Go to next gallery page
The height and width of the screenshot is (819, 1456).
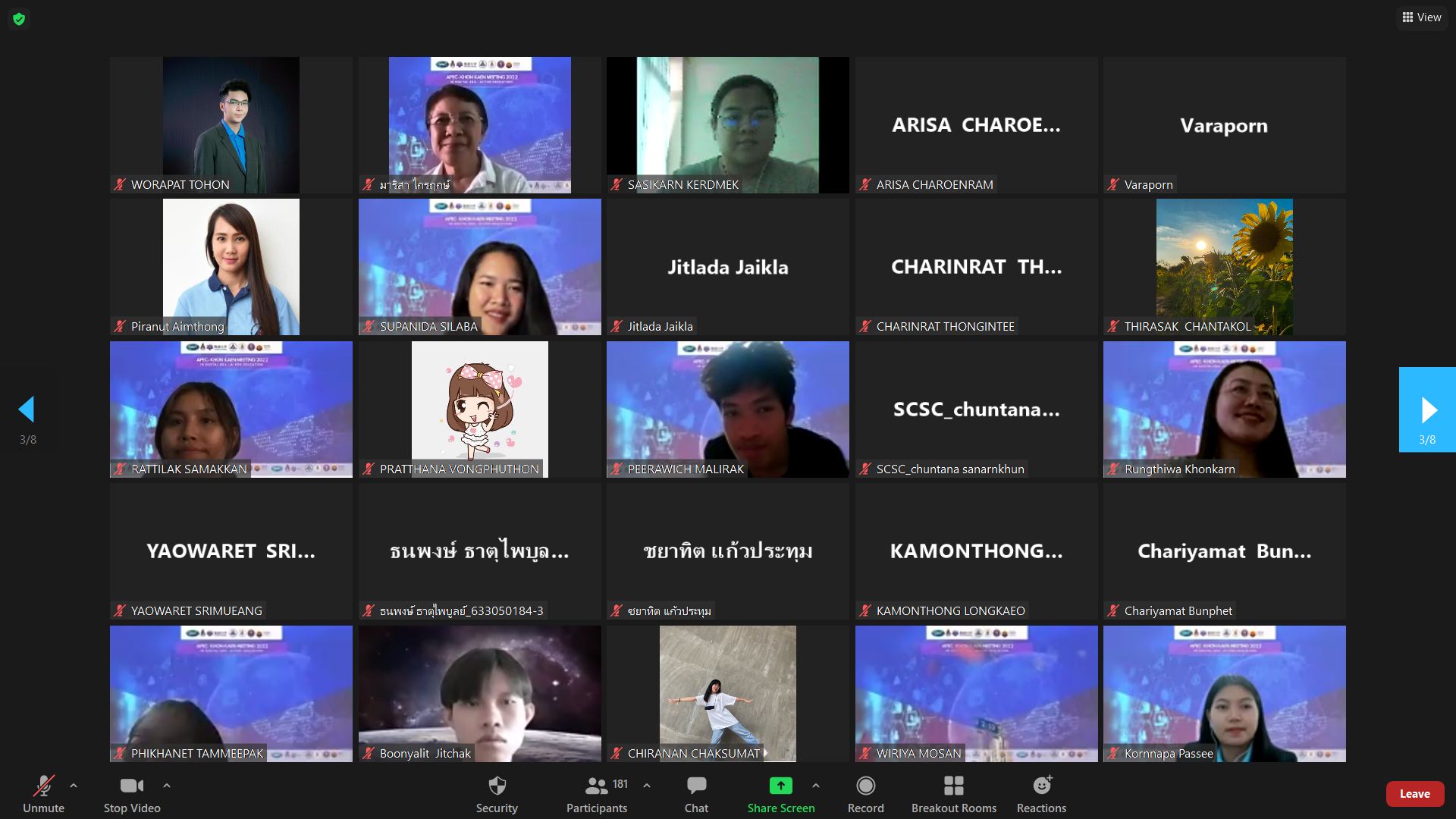(x=1427, y=410)
